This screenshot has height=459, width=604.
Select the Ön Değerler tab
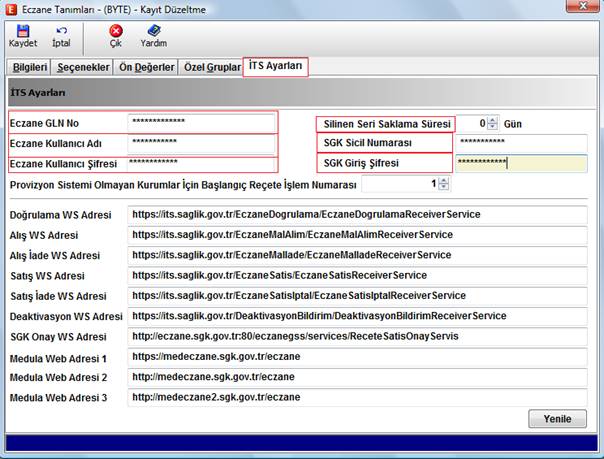pos(146,67)
